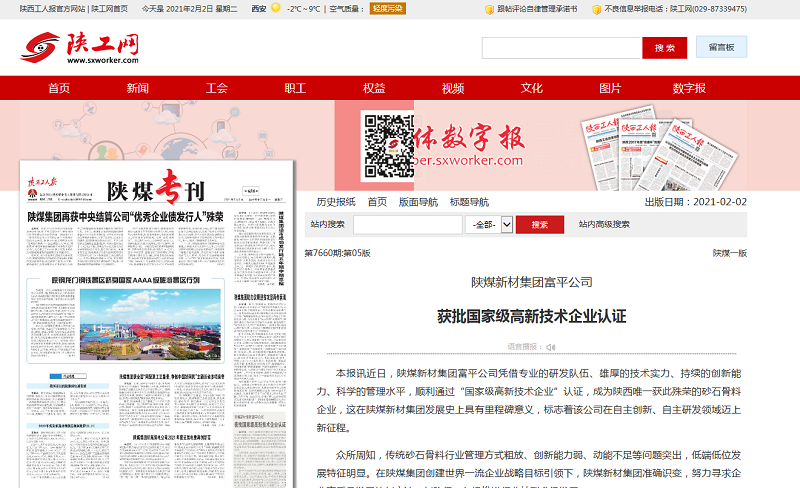This screenshot has height=488, width=800.
Task: Open the 文化 navigation item
Action: (531, 88)
